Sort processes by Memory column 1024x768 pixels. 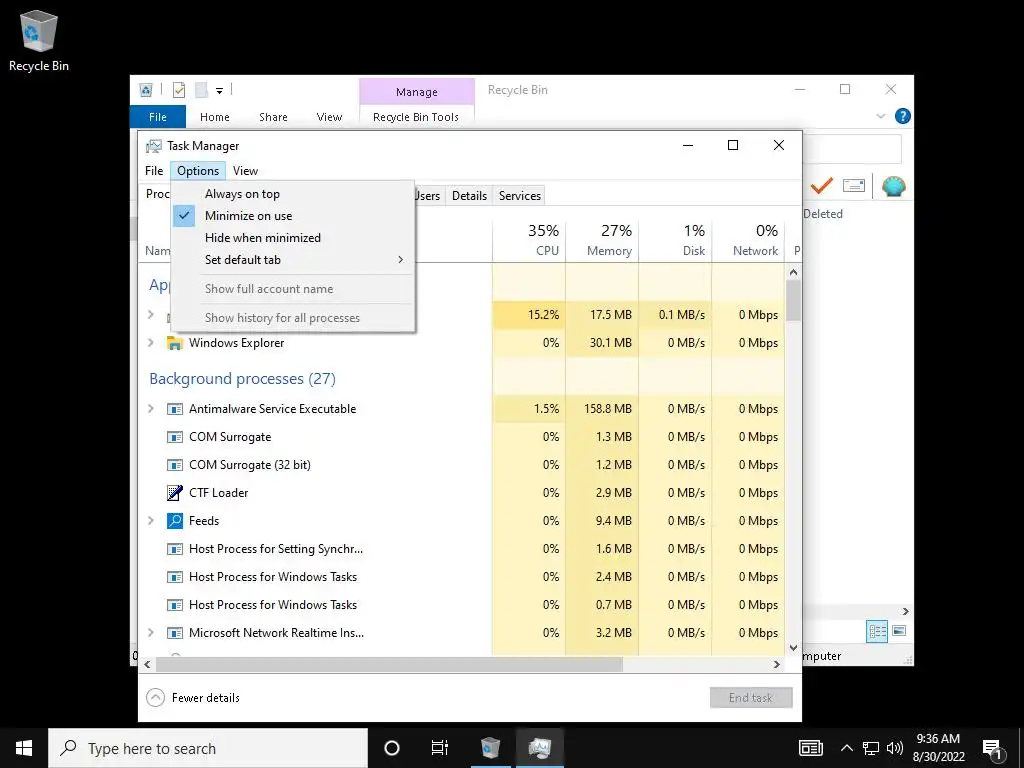(x=602, y=240)
